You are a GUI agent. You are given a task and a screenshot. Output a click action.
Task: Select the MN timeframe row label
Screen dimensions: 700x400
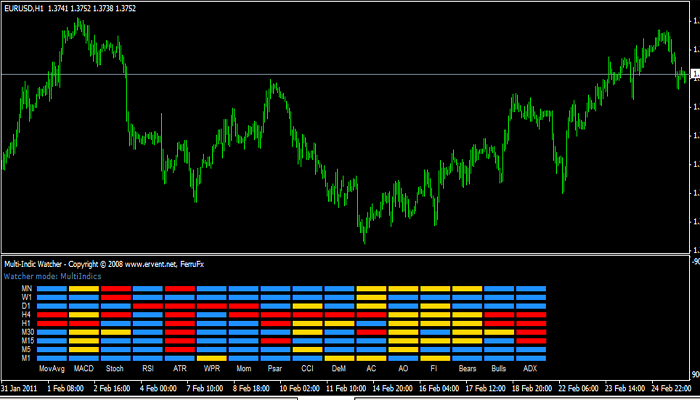pyautogui.click(x=26, y=288)
